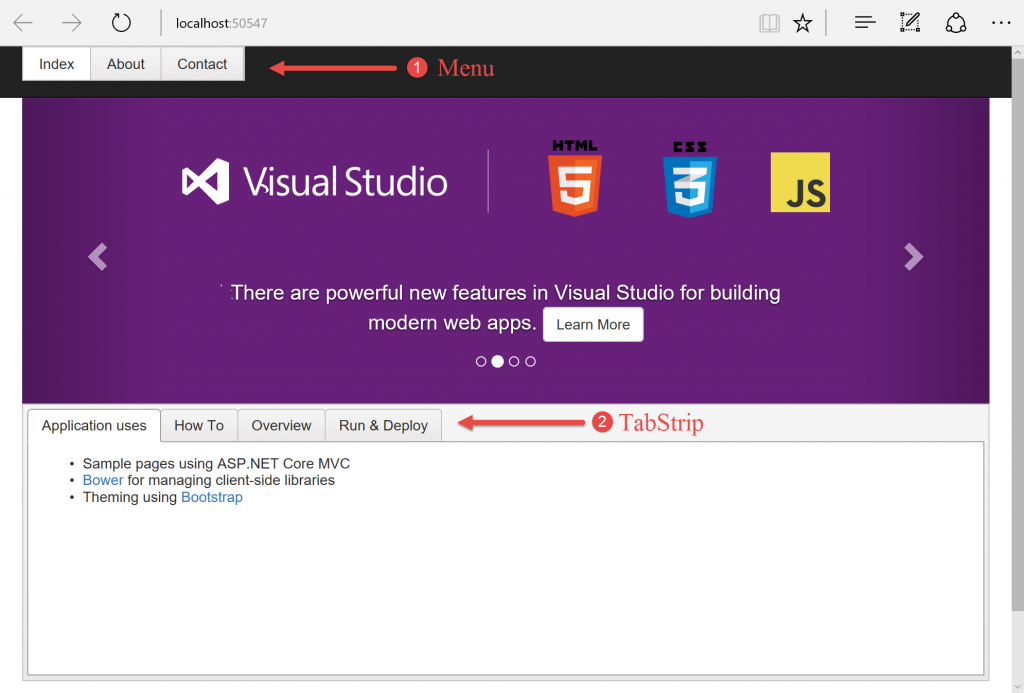This screenshot has height=693, width=1024.
Task: Select the active second carousel indicator dot
Action: click(x=498, y=361)
